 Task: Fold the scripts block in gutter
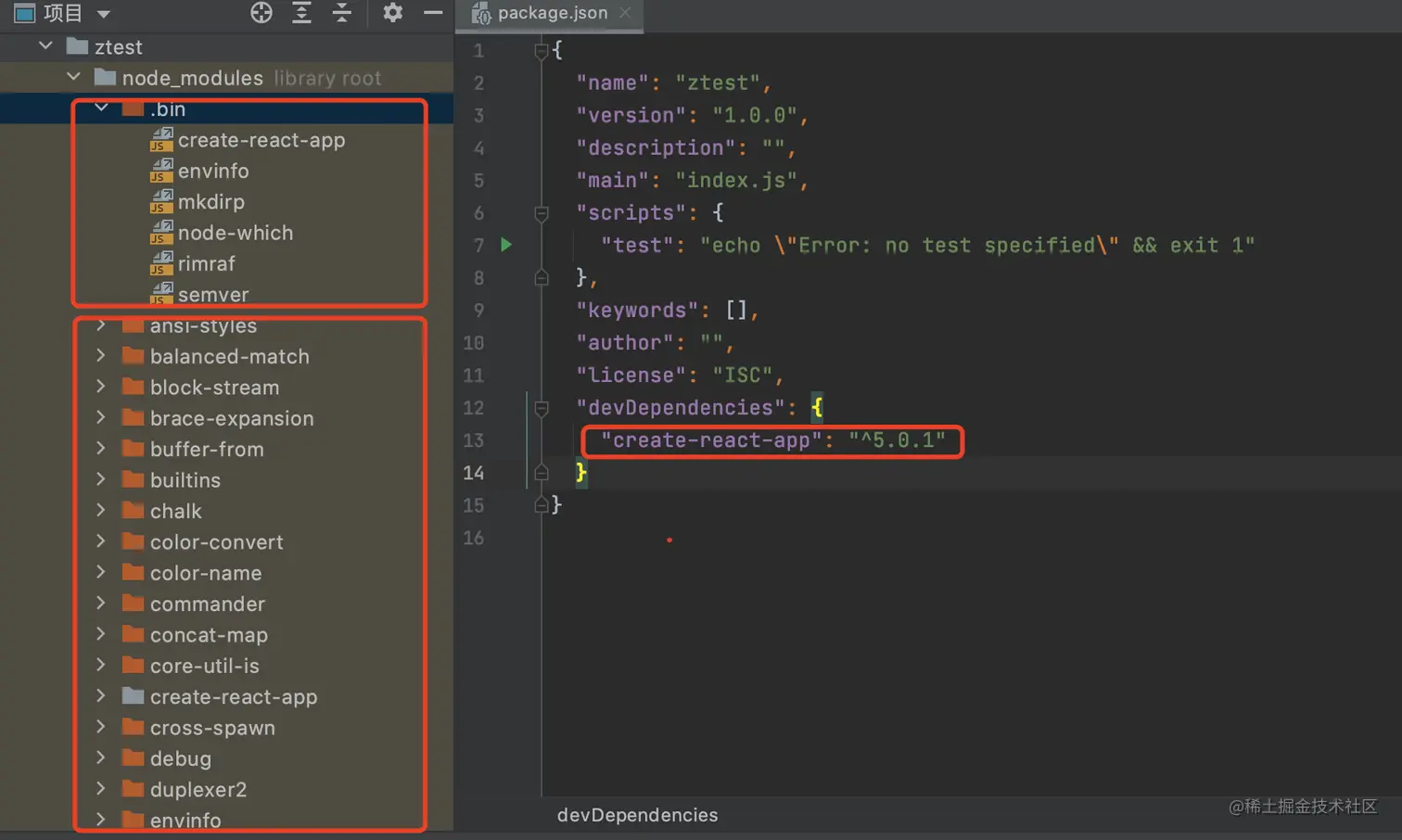pyautogui.click(x=542, y=213)
